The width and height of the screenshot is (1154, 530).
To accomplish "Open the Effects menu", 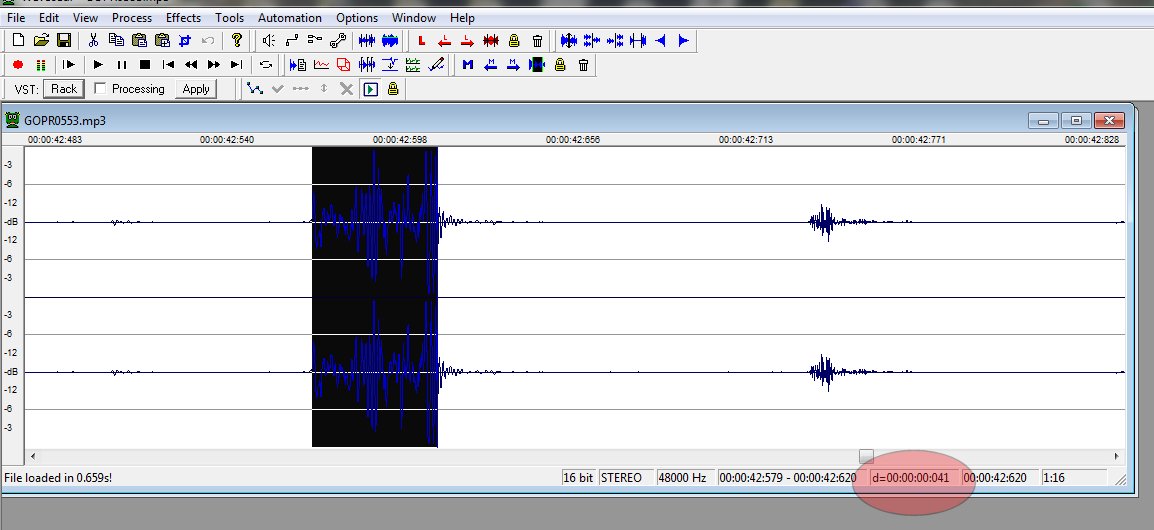I will point(183,18).
